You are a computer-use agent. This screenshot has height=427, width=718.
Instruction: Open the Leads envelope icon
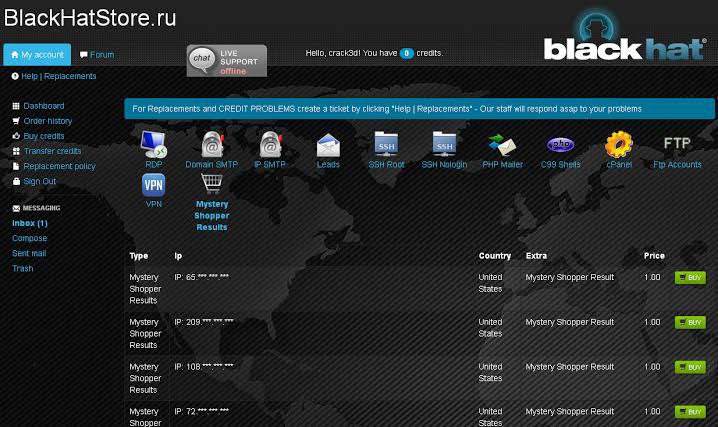tap(328, 145)
